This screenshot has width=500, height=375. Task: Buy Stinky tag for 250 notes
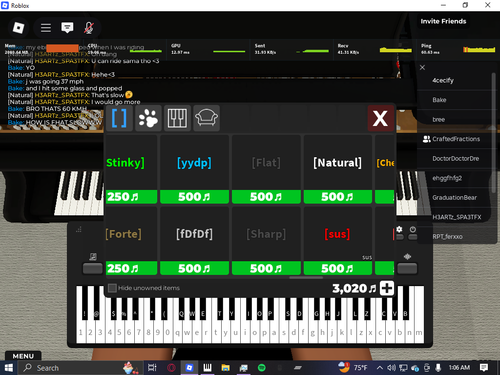tap(131, 197)
